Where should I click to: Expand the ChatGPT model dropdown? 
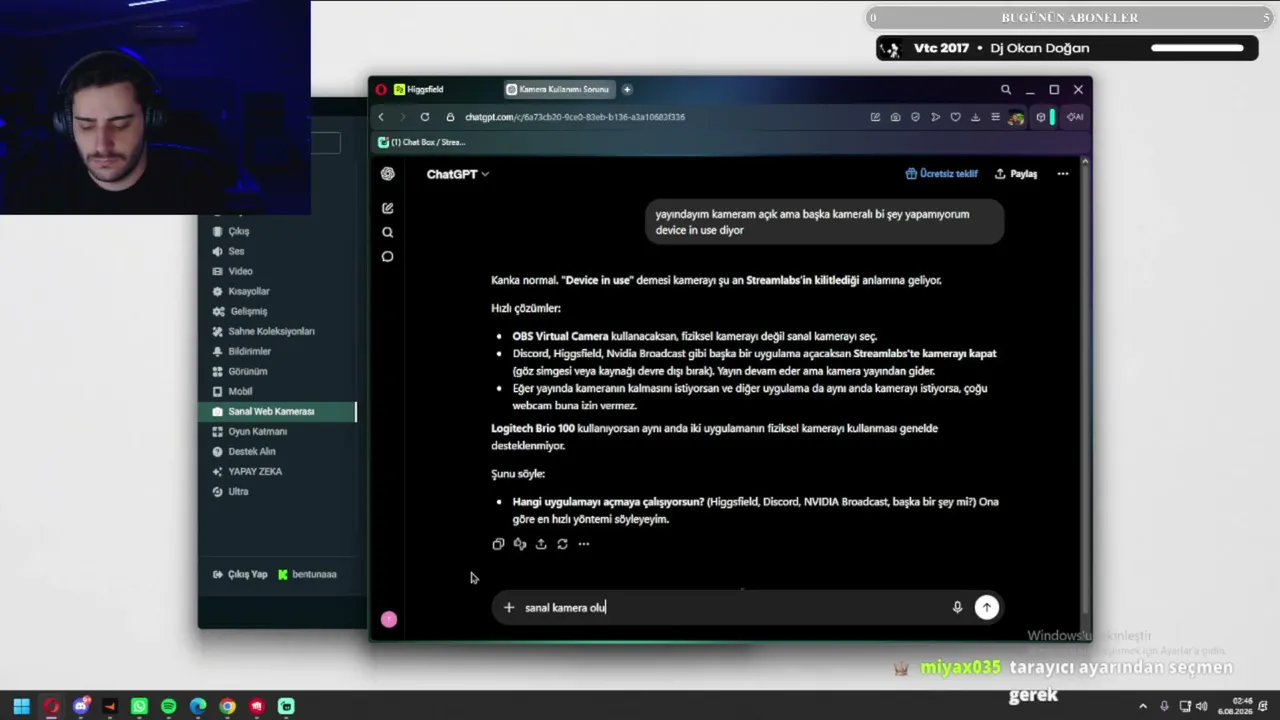click(458, 174)
